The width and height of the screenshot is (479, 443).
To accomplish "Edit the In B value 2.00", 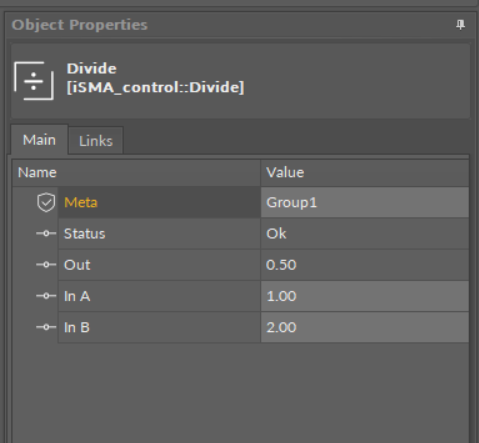I will tap(365, 327).
